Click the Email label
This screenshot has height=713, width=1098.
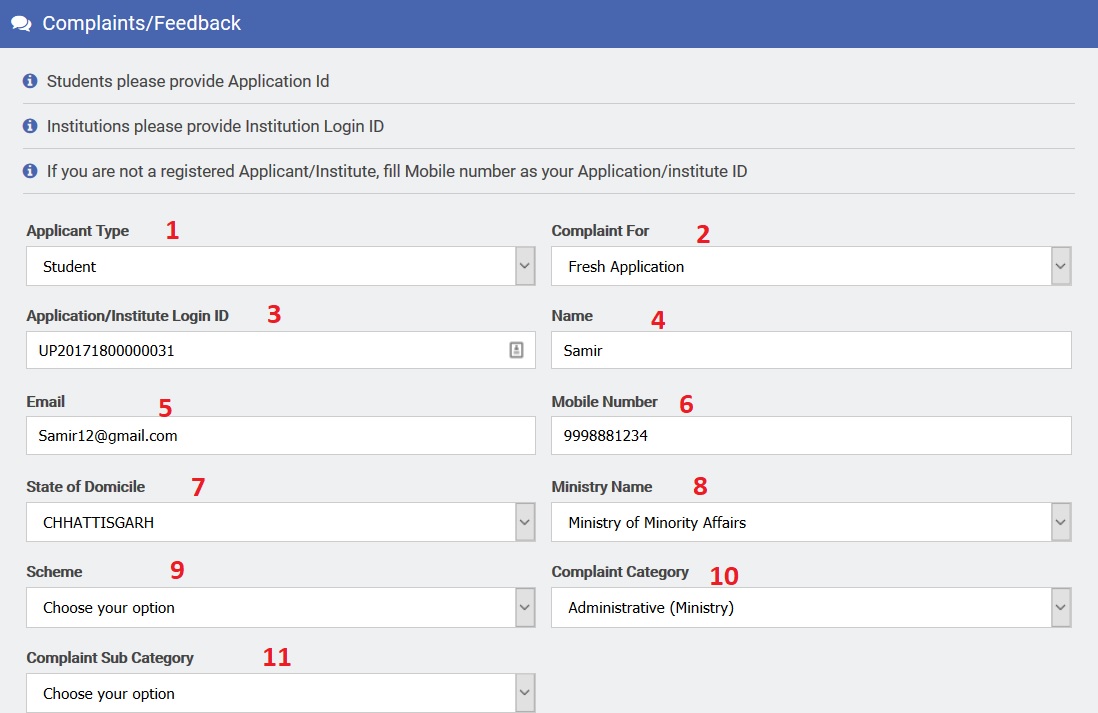click(x=46, y=401)
